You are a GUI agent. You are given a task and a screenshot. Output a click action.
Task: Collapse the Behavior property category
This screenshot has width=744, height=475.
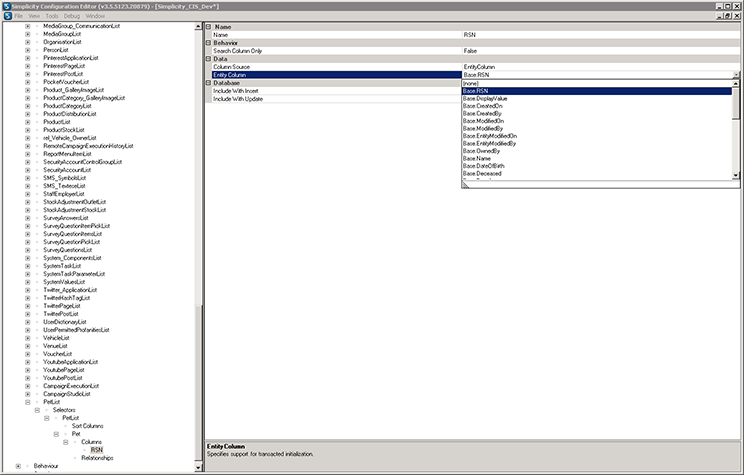208,43
